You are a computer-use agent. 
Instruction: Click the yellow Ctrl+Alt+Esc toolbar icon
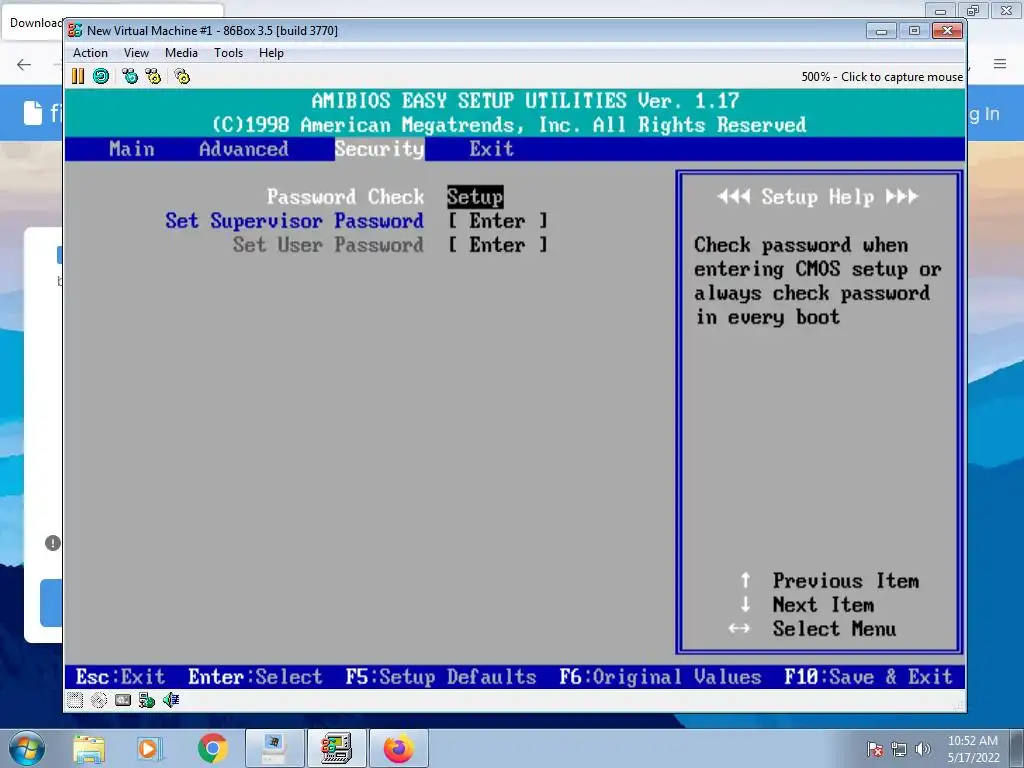click(153, 76)
